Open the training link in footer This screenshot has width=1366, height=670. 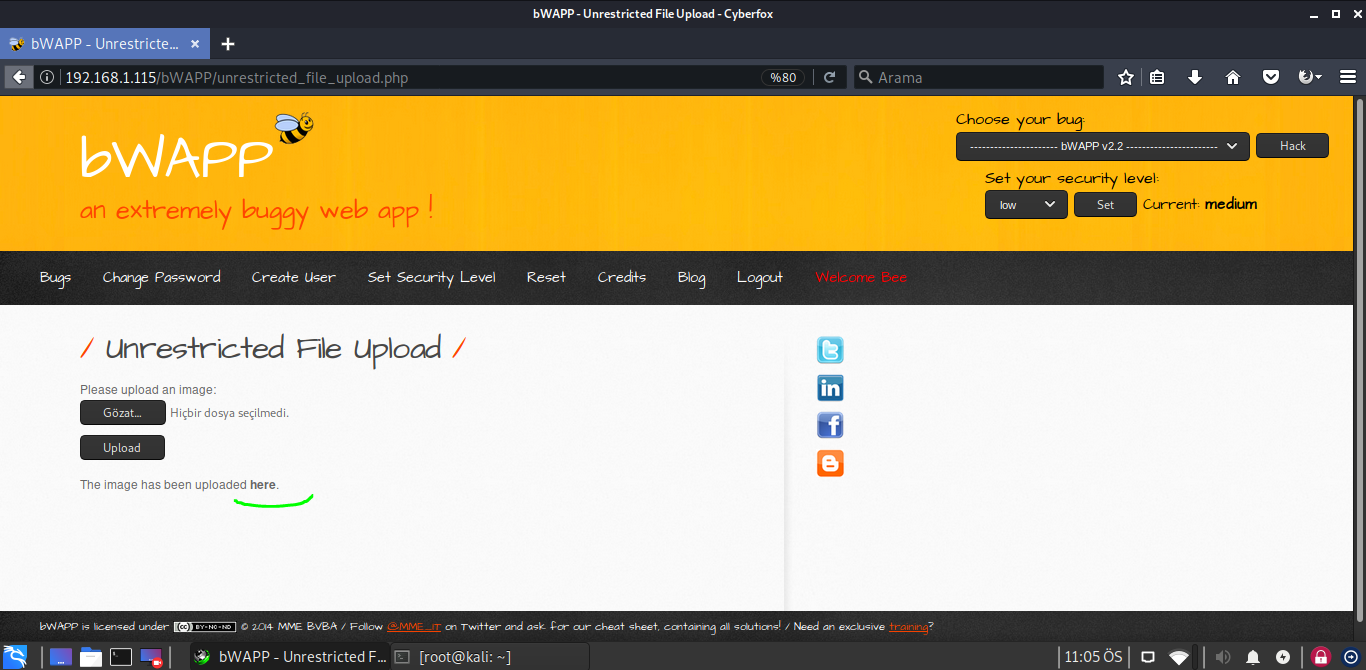908,627
